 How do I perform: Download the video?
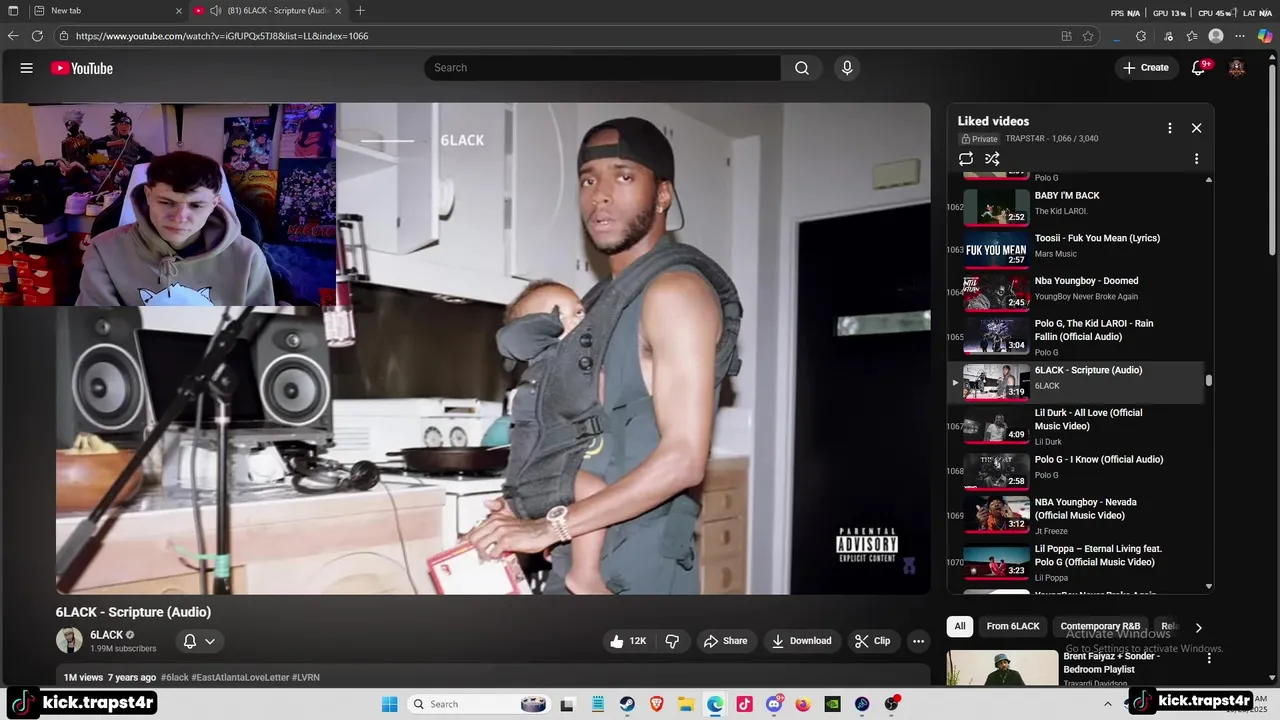[801, 641]
